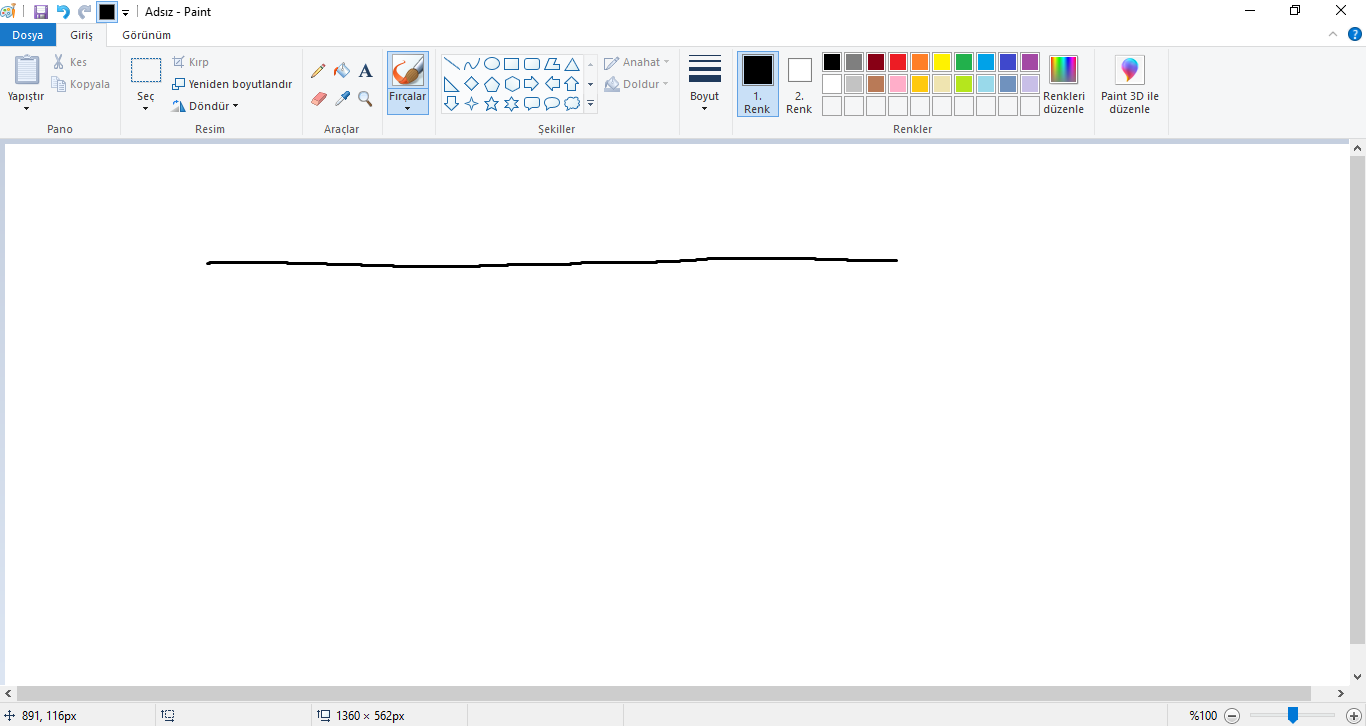This screenshot has width=1366, height=726.
Task: Collapse the ribbon with the chevron
Action: coord(1333,34)
